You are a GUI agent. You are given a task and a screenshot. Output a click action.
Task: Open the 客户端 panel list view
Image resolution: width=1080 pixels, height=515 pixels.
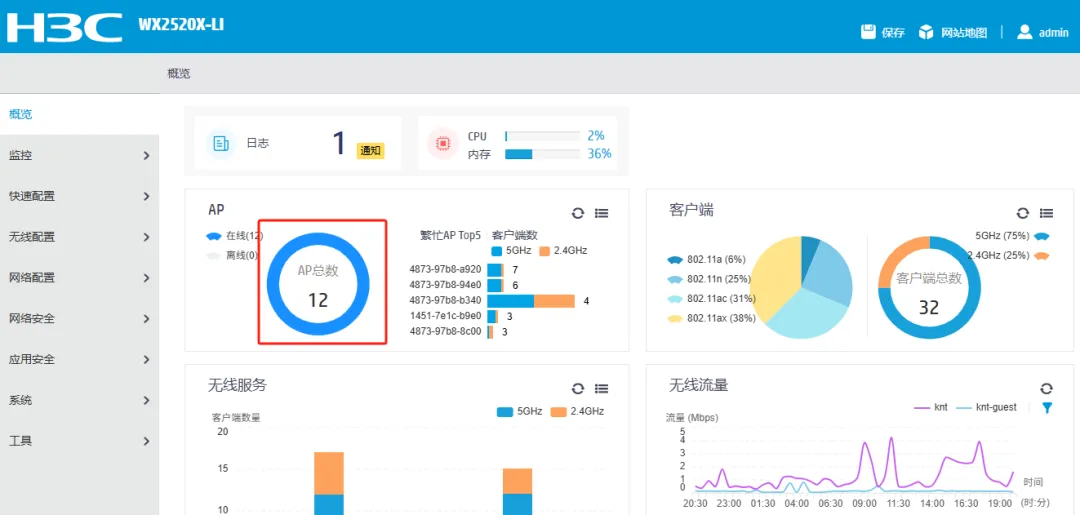coord(1046,213)
